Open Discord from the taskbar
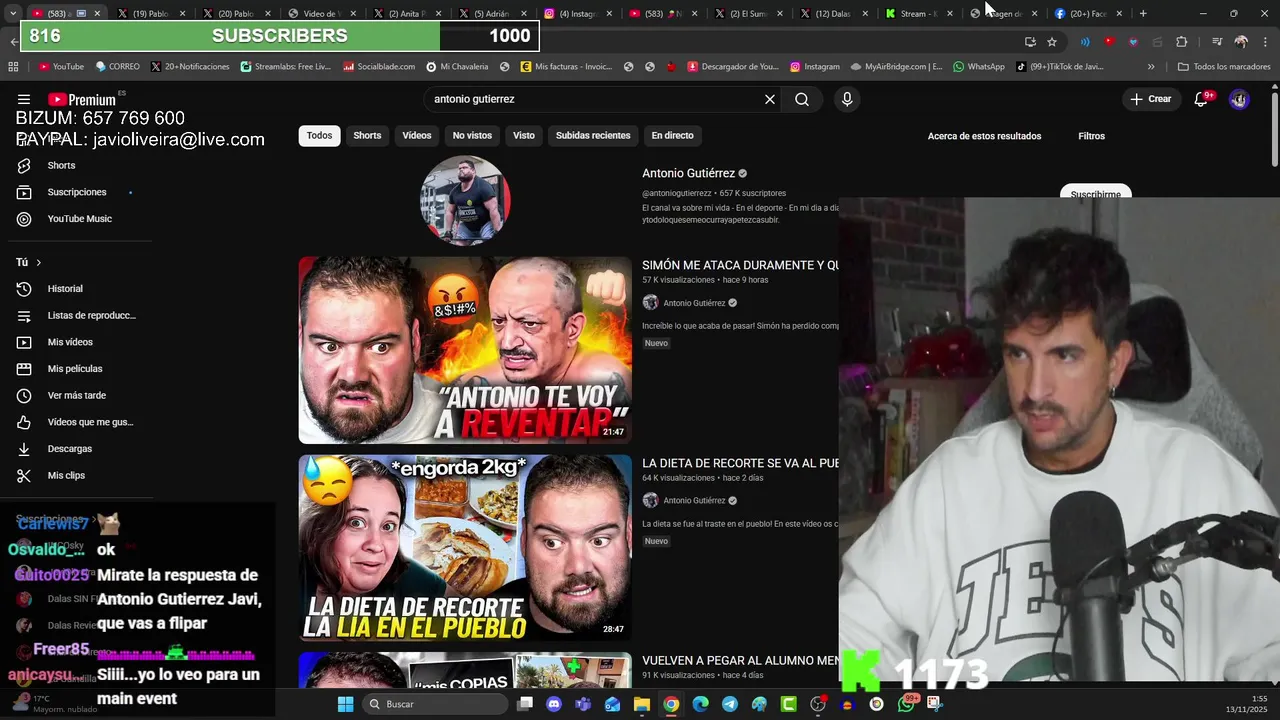Viewport: 1280px width, 720px height. (x=554, y=704)
